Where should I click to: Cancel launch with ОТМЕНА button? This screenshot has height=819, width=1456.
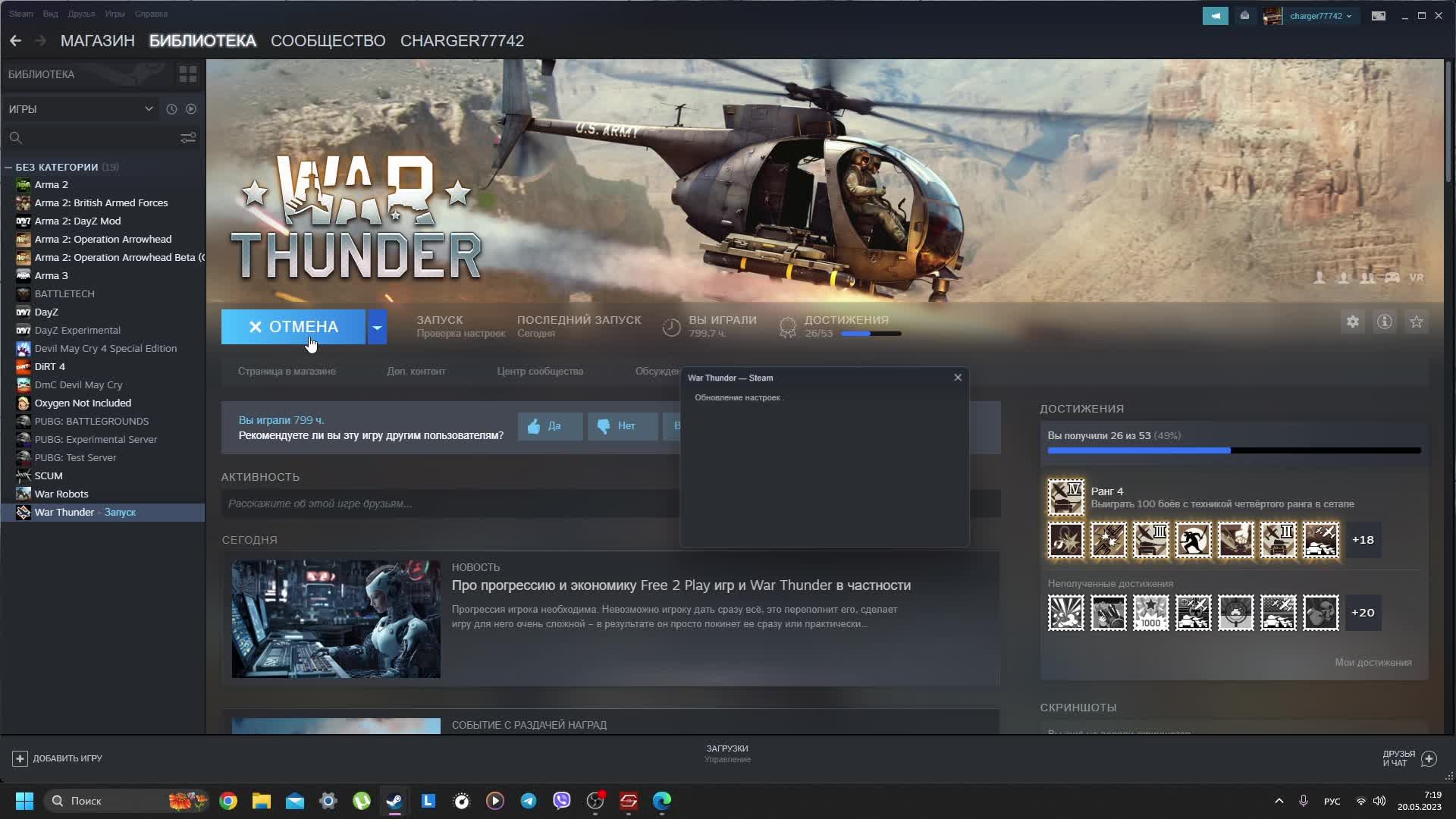click(x=293, y=327)
